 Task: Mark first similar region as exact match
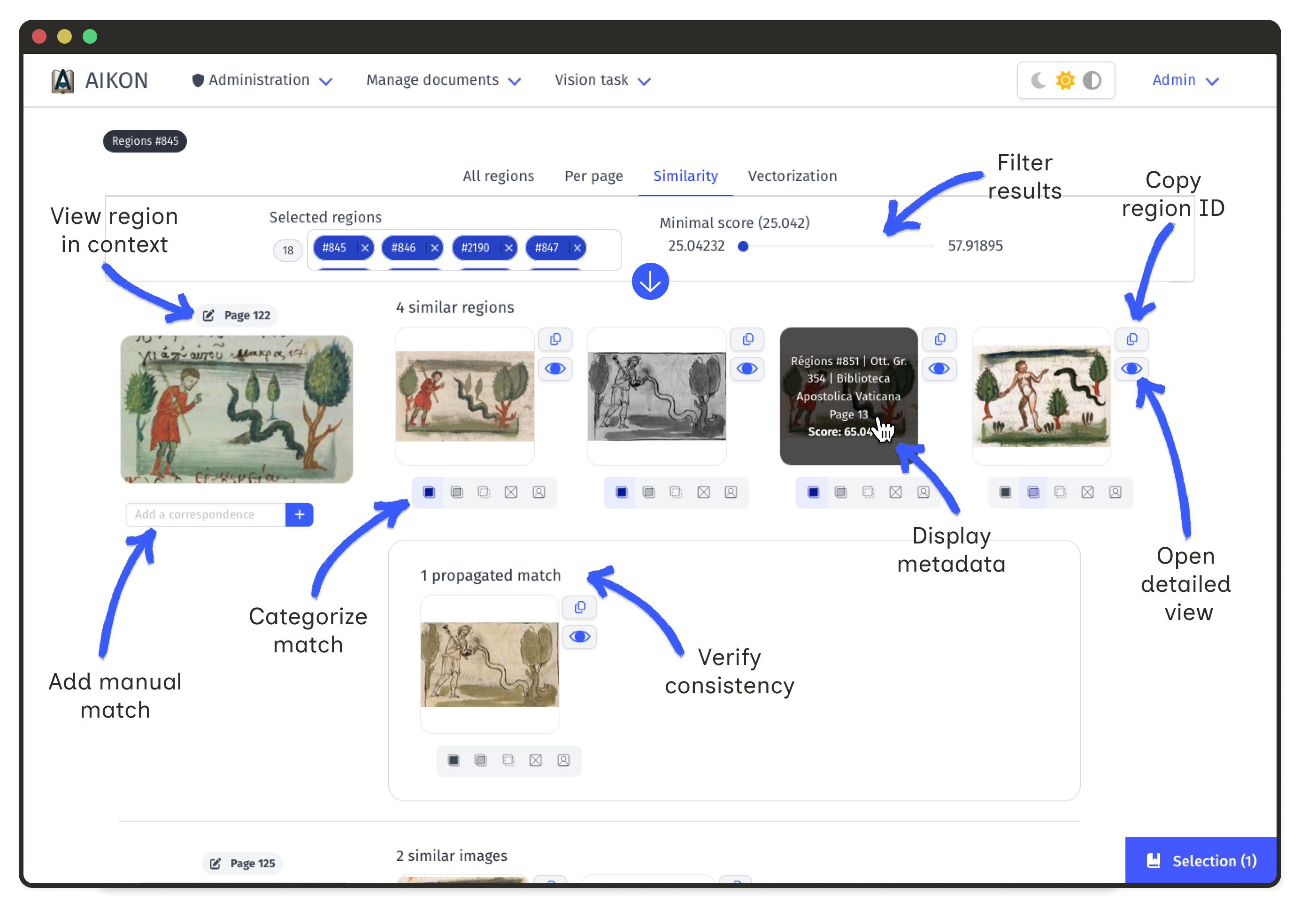(429, 492)
